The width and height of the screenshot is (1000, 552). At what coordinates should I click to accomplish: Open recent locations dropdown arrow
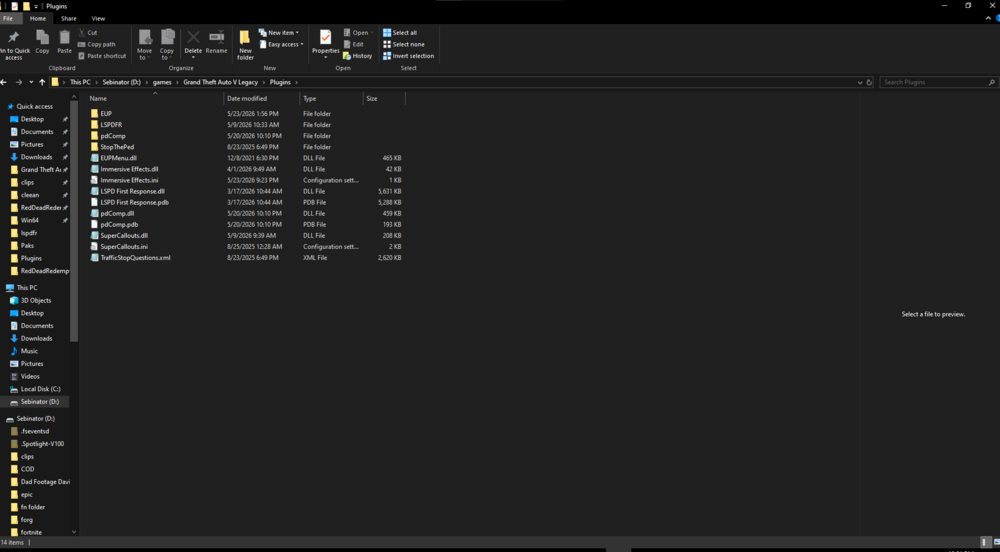click(30, 82)
